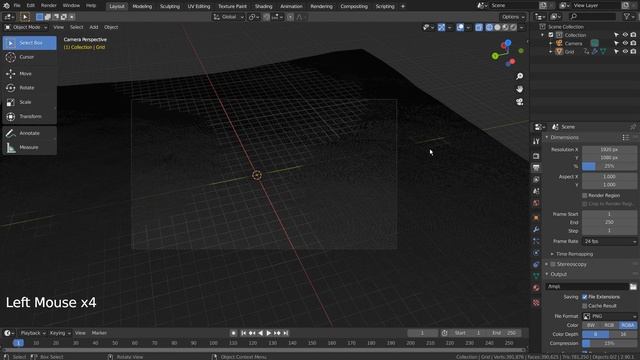Open the Tool properties tab icon
The height and width of the screenshot is (360, 640).
[536, 141]
